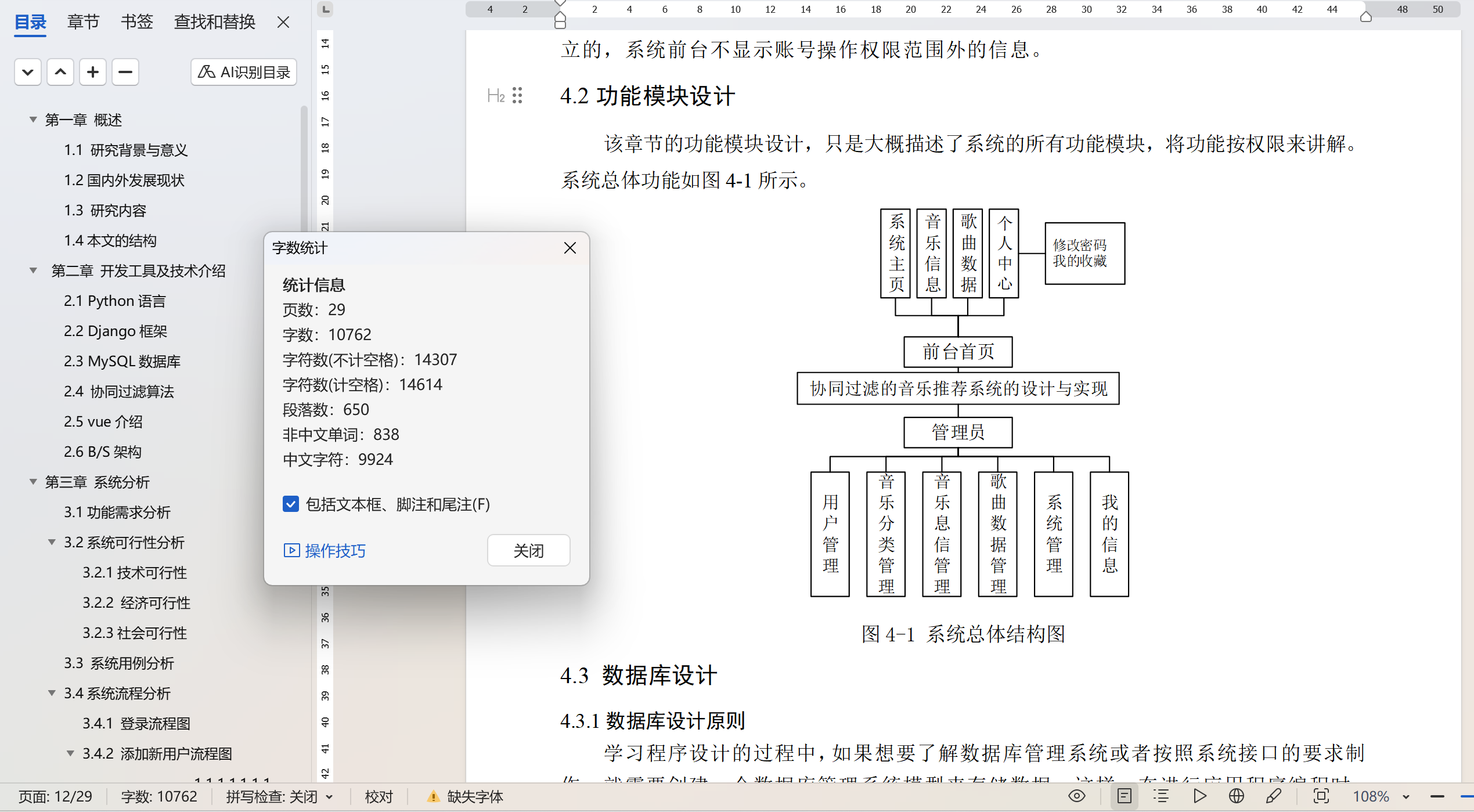
Task: Open the 操作技巧 link
Action: pyautogui.click(x=324, y=550)
